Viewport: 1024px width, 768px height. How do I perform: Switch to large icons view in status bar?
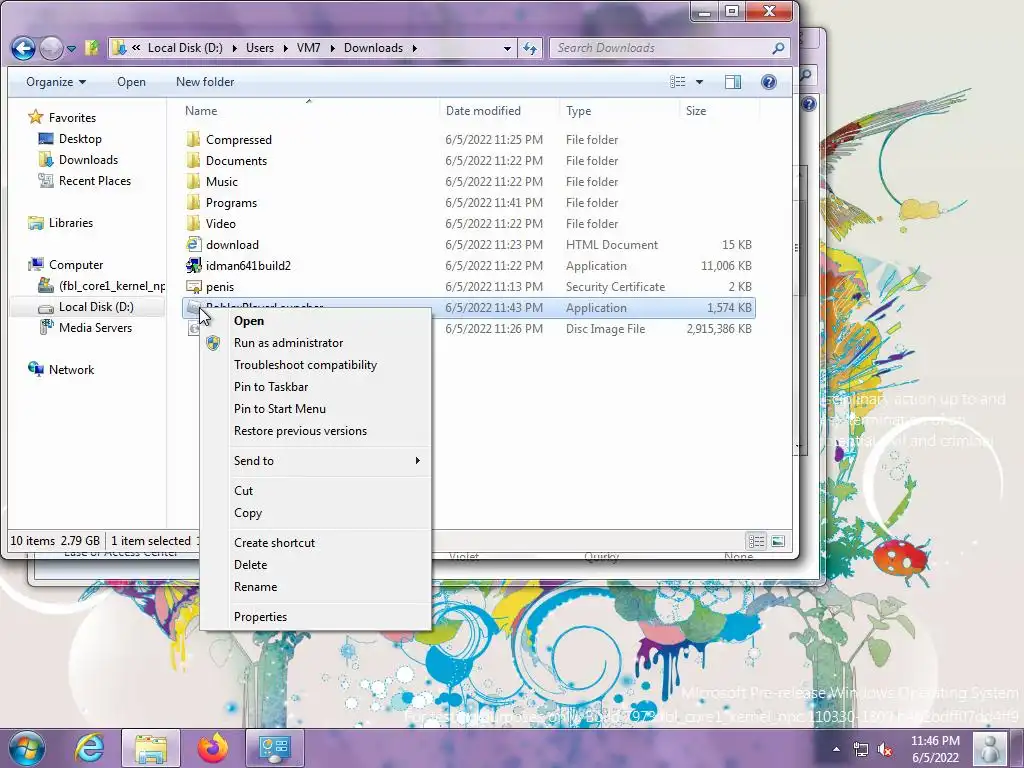tap(778, 541)
